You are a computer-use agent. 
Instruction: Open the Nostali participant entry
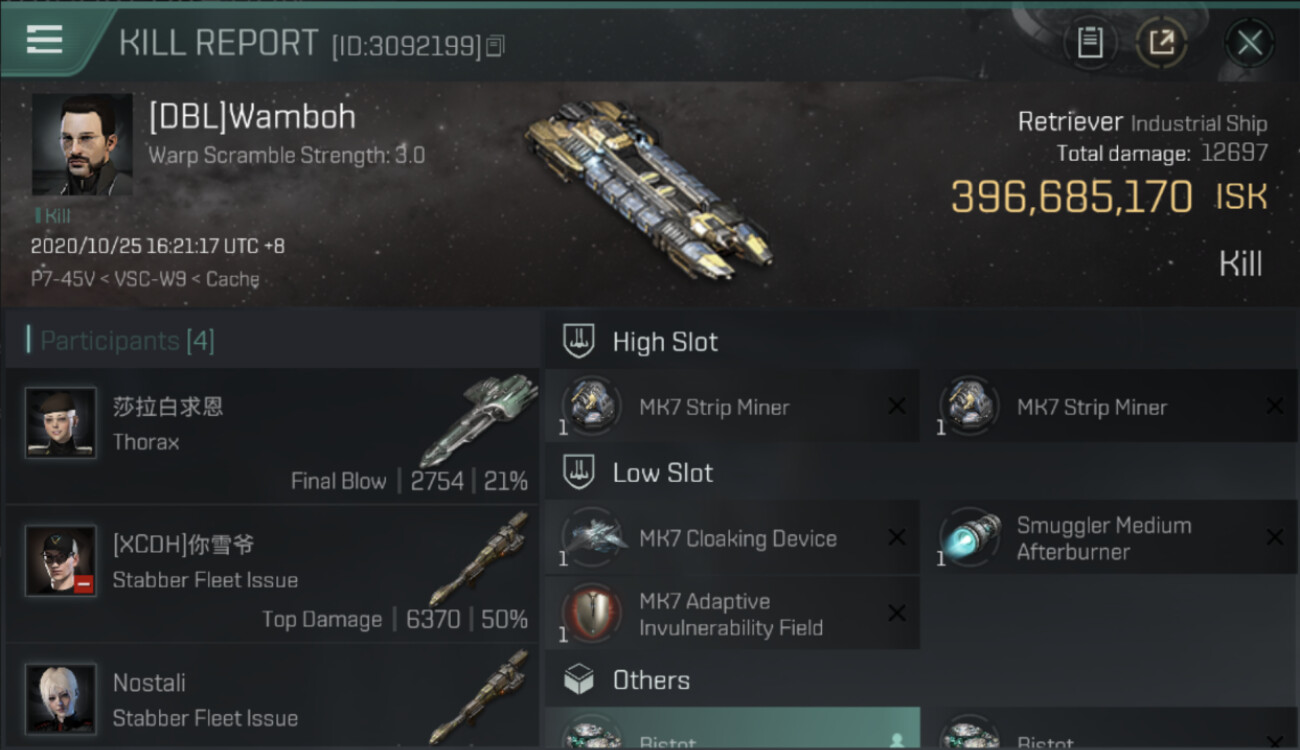coord(272,698)
